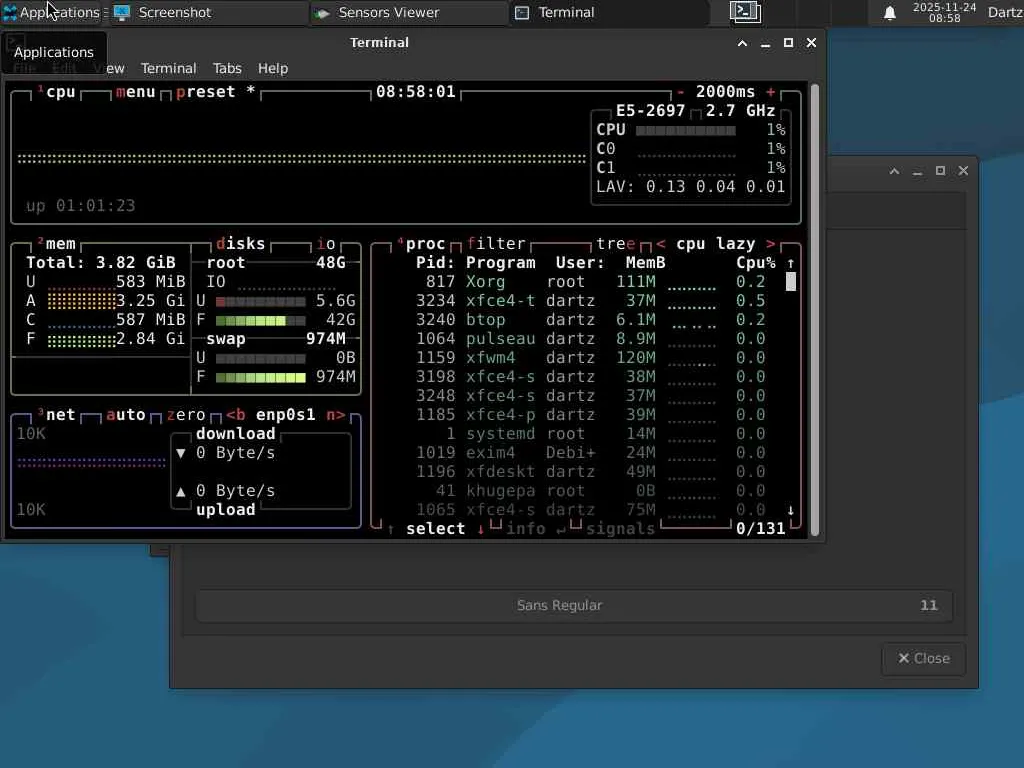
Task: Click the Dartz user name in panel
Action: 1005,12
